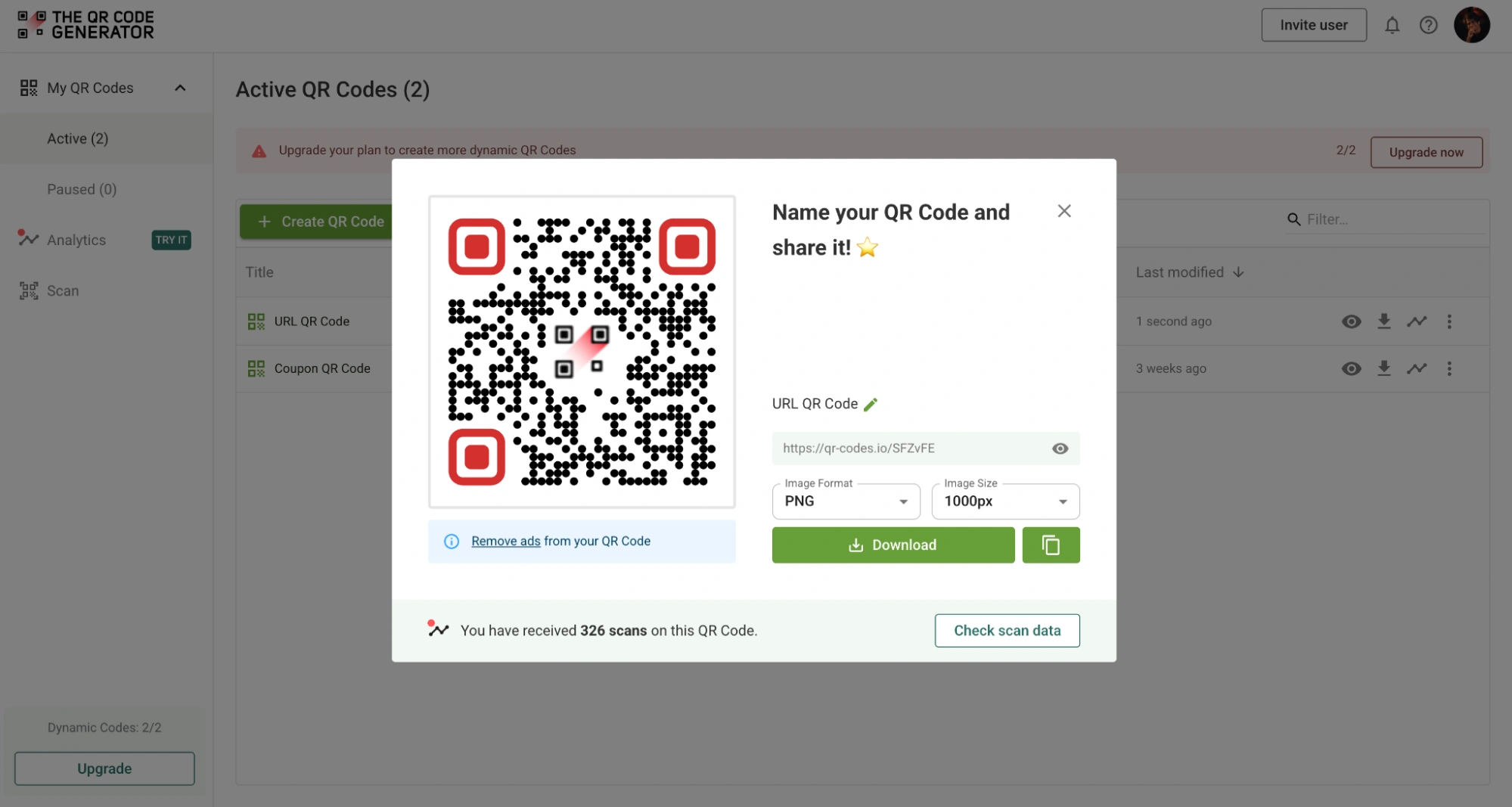Click the notifications bell icon

point(1392,26)
